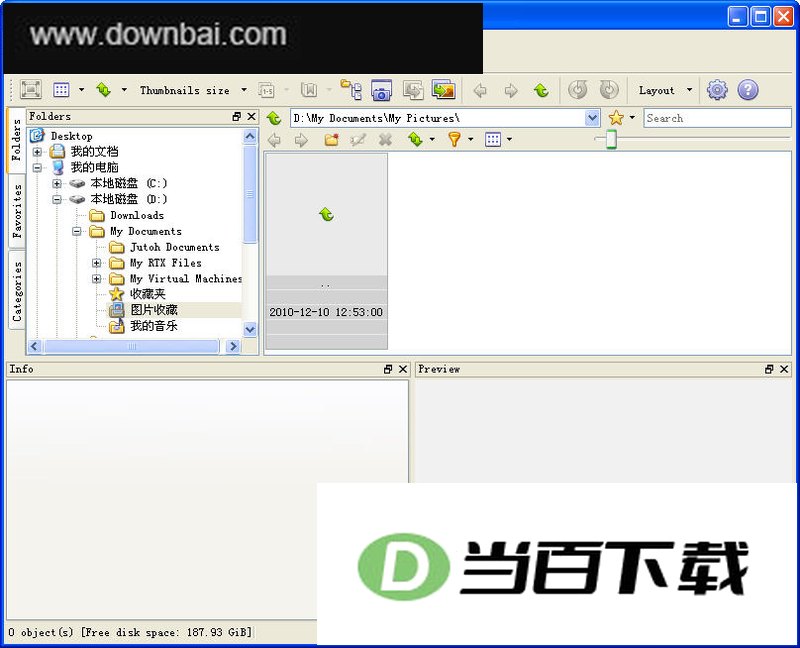Switch to the Favorites side tab
This screenshot has height=648, width=800.
16,211
